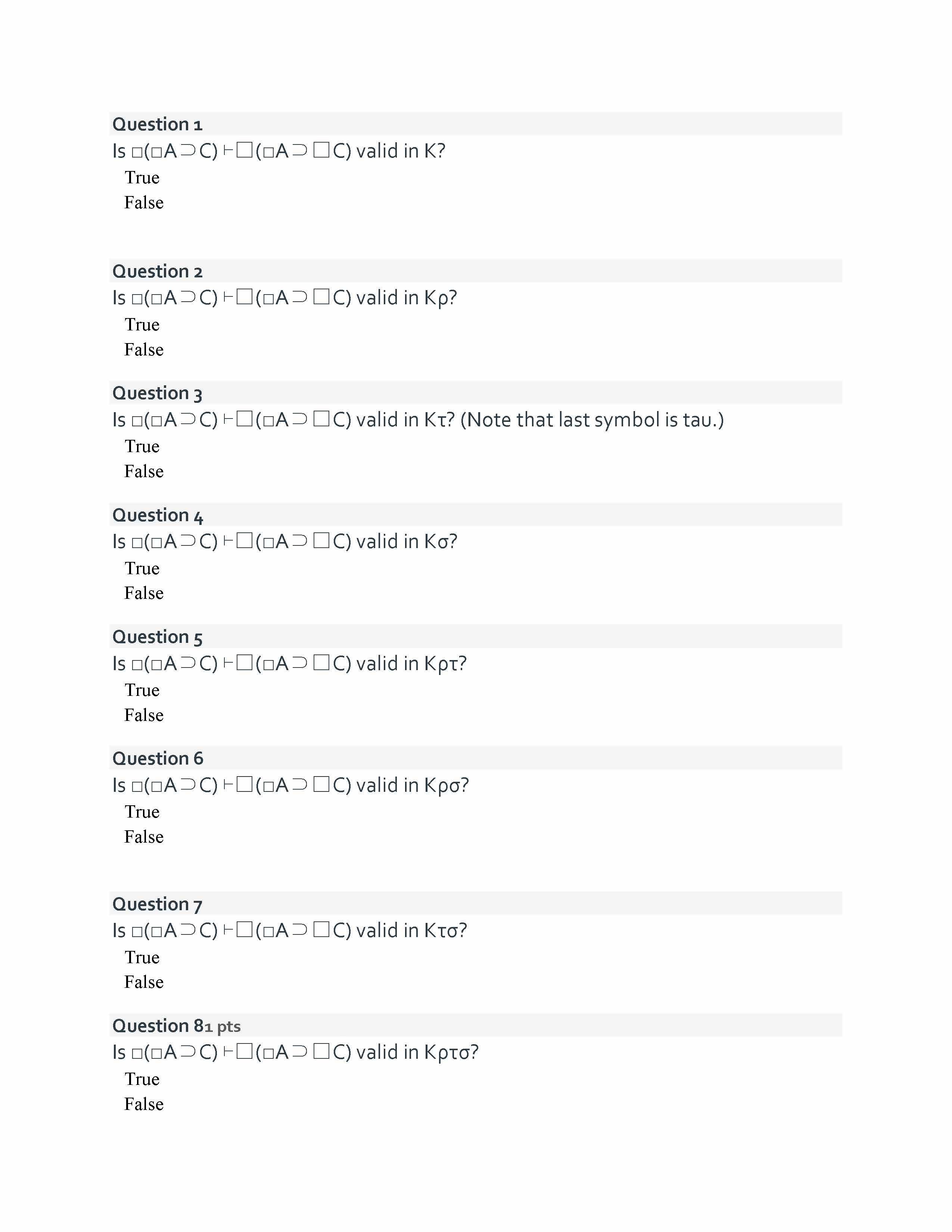This screenshot has width=952, height=1232.
Task: Choose False for Question 7 on Kτσ
Action: (x=144, y=983)
